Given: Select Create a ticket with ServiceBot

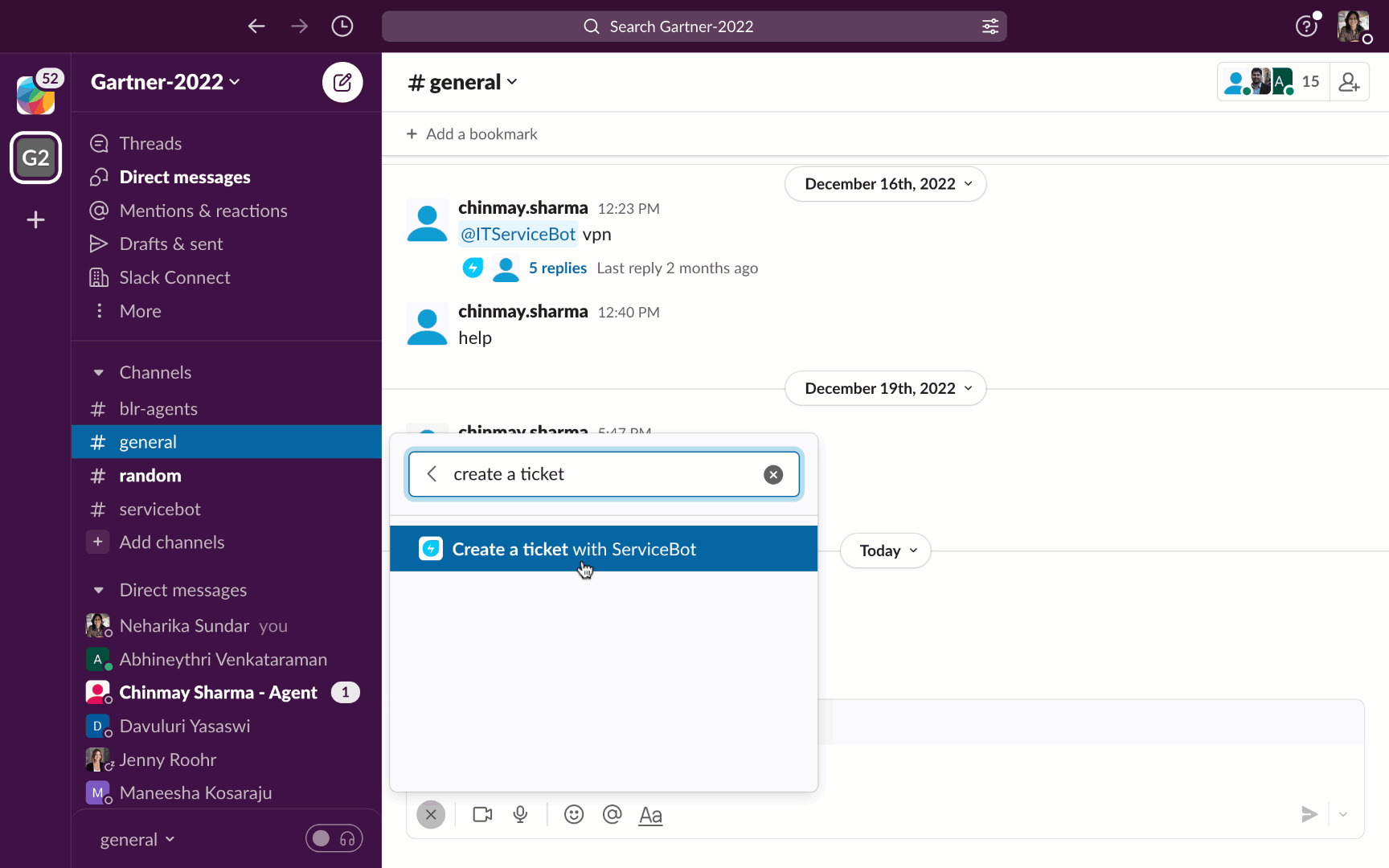Looking at the screenshot, I should pyautogui.click(x=604, y=549).
